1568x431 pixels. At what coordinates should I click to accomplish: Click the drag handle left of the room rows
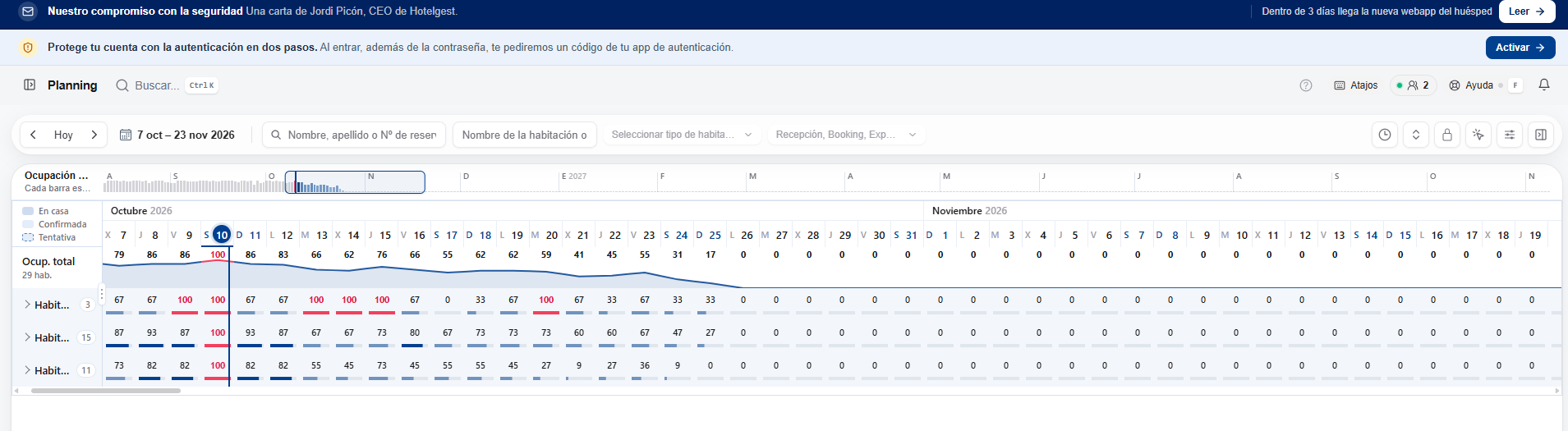point(102,293)
